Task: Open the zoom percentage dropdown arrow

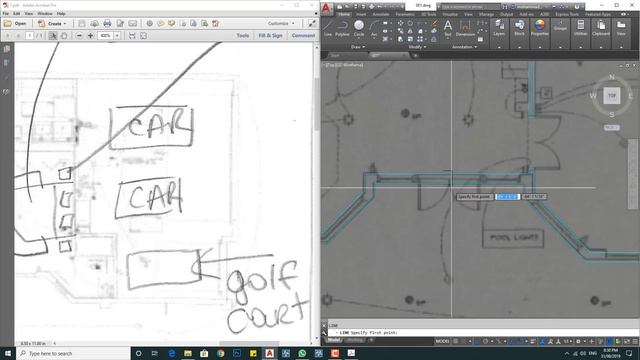Action: 117,36
